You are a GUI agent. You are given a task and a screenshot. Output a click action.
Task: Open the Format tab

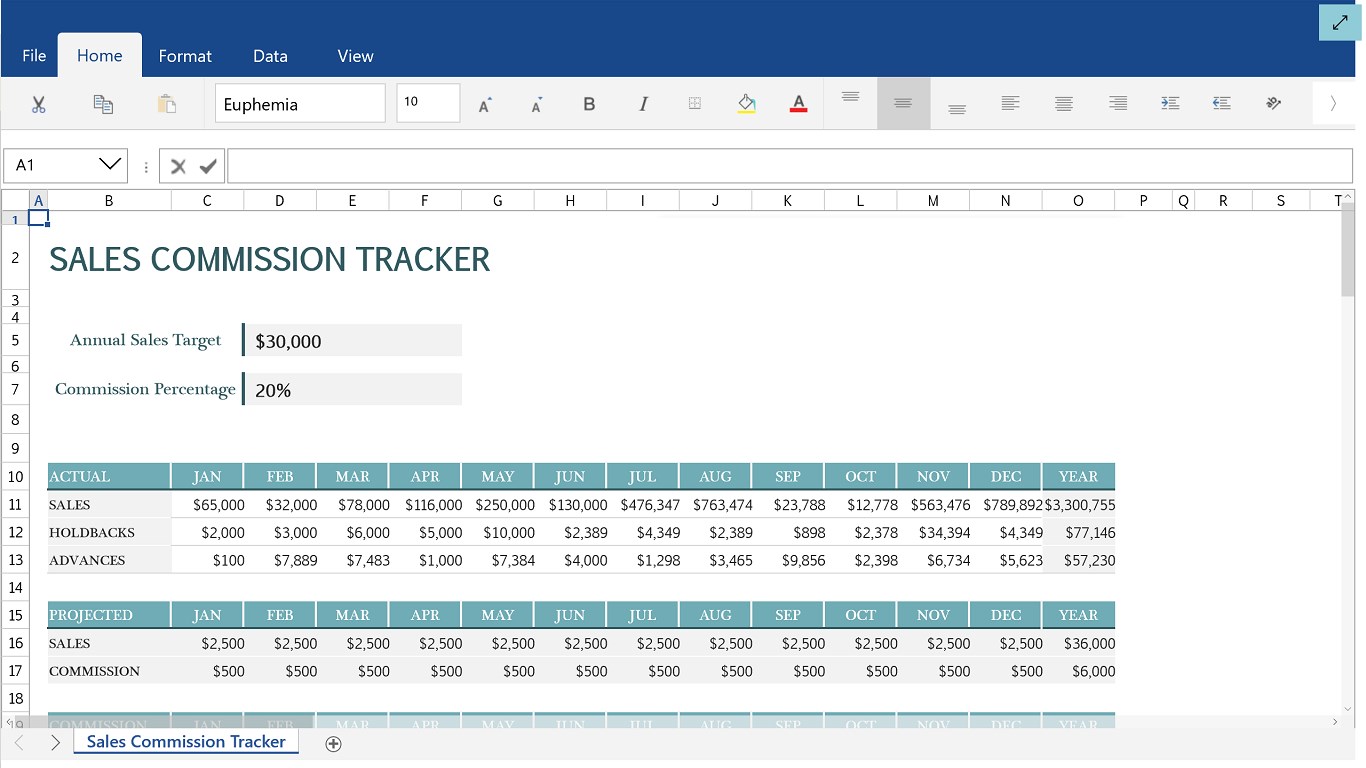tap(185, 56)
